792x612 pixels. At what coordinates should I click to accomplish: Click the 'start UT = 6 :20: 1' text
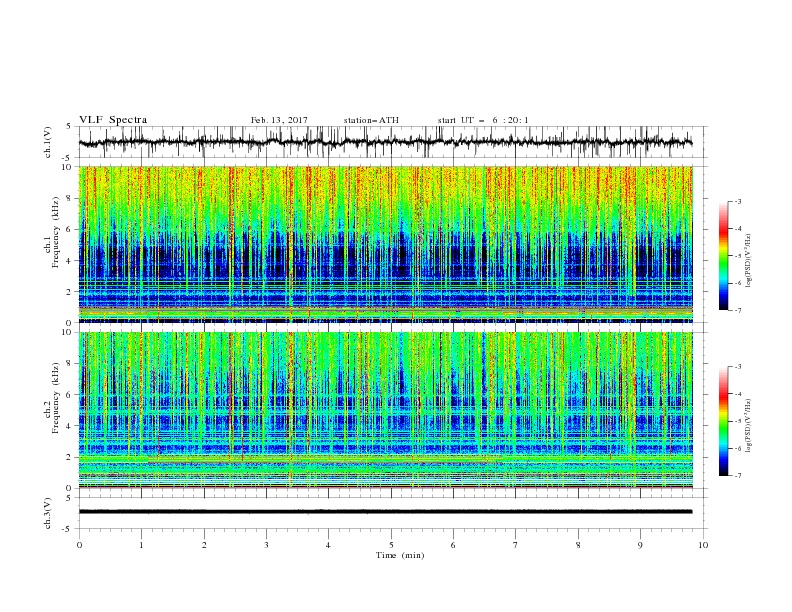(483, 120)
